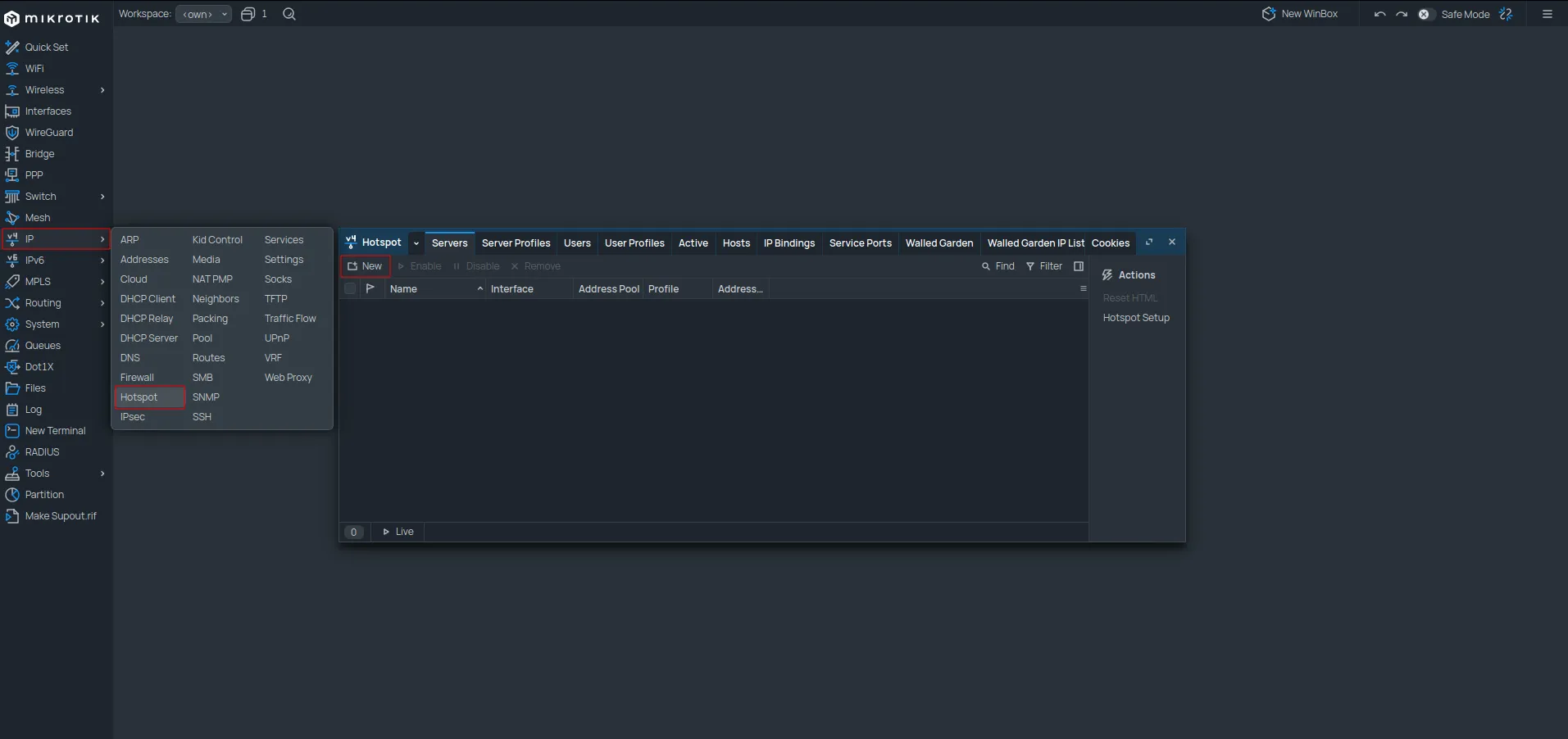
Task: Open WireGuard from the sidebar
Action: (x=48, y=133)
